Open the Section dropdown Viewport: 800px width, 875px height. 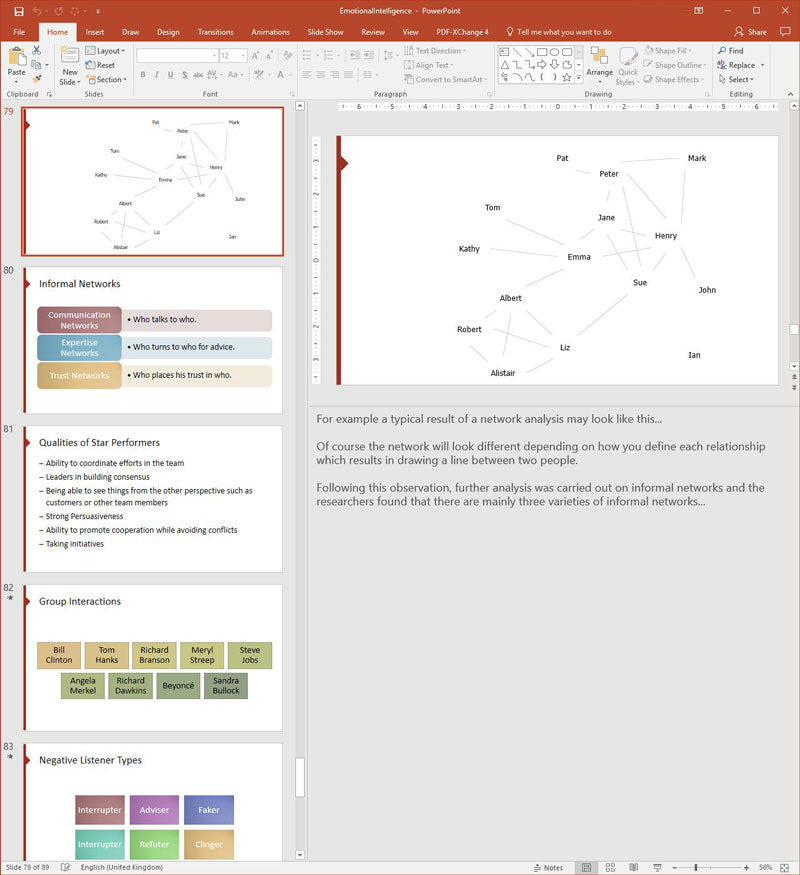[x=107, y=80]
